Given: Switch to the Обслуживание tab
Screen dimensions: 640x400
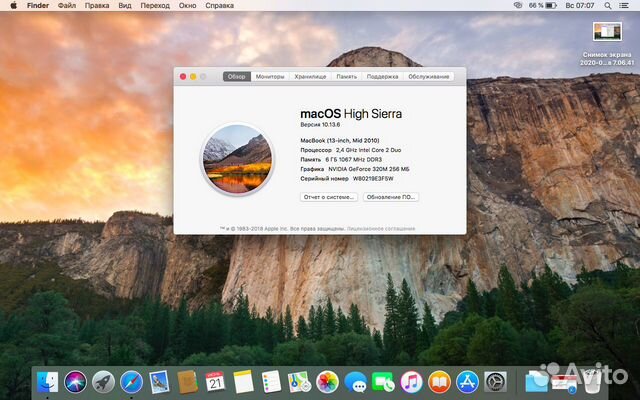Looking at the screenshot, I should [429, 76].
